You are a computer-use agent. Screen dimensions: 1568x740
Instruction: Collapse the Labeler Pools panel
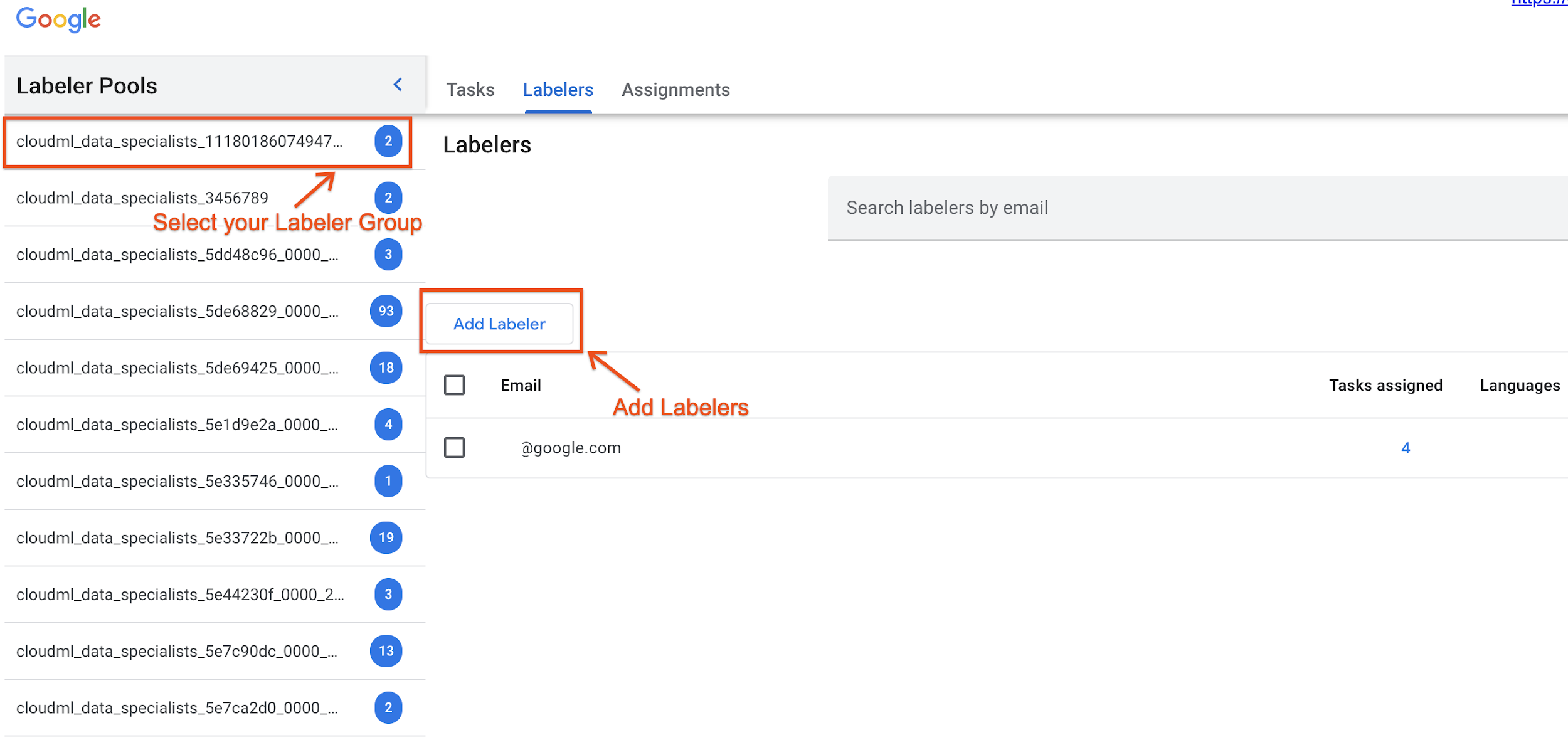398,85
